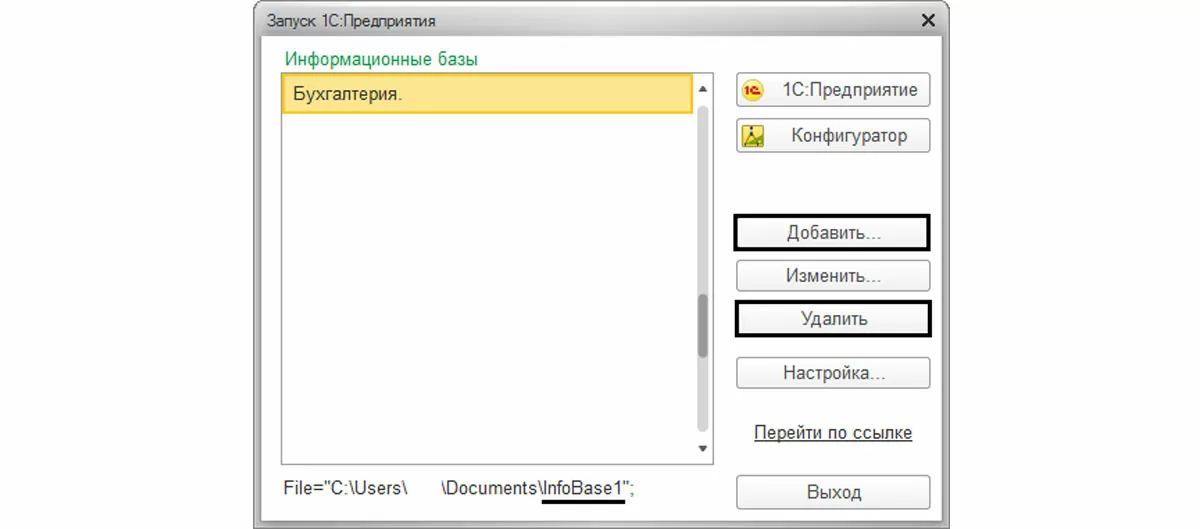
Task: Click the list scrollbar down arrow
Action: pos(702,449)
